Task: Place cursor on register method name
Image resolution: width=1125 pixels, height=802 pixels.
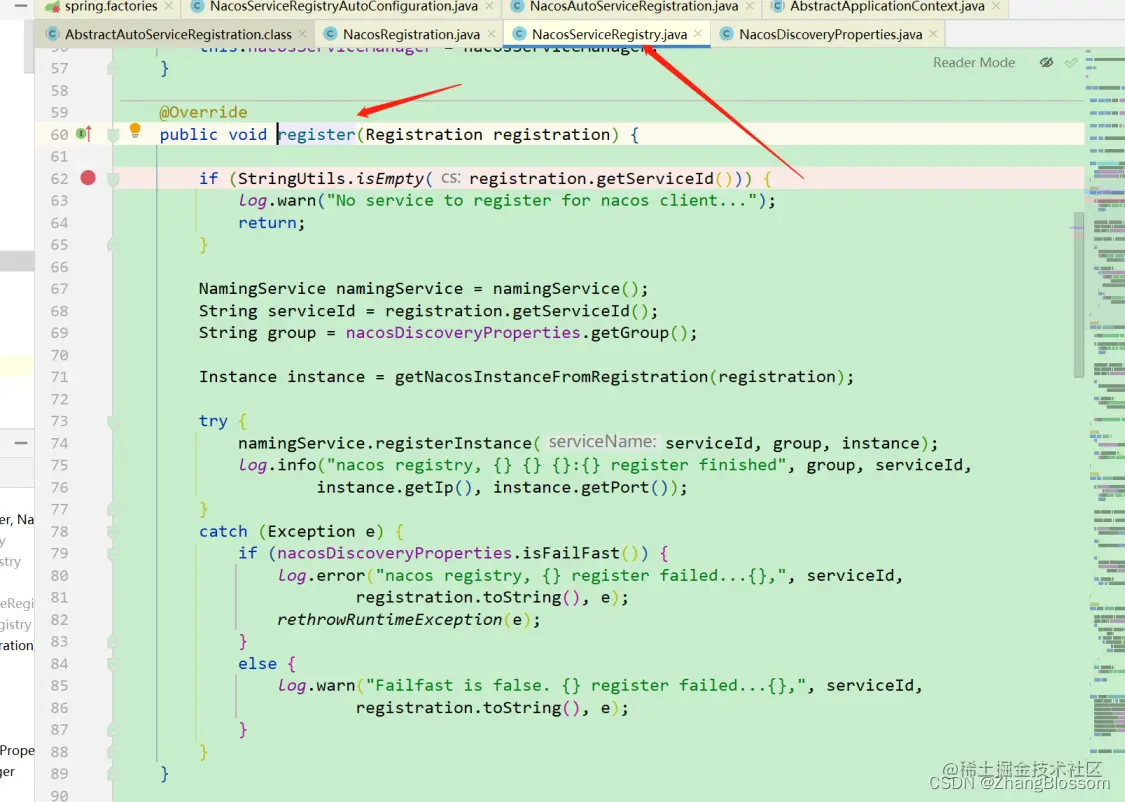Action: pos(317,134)
